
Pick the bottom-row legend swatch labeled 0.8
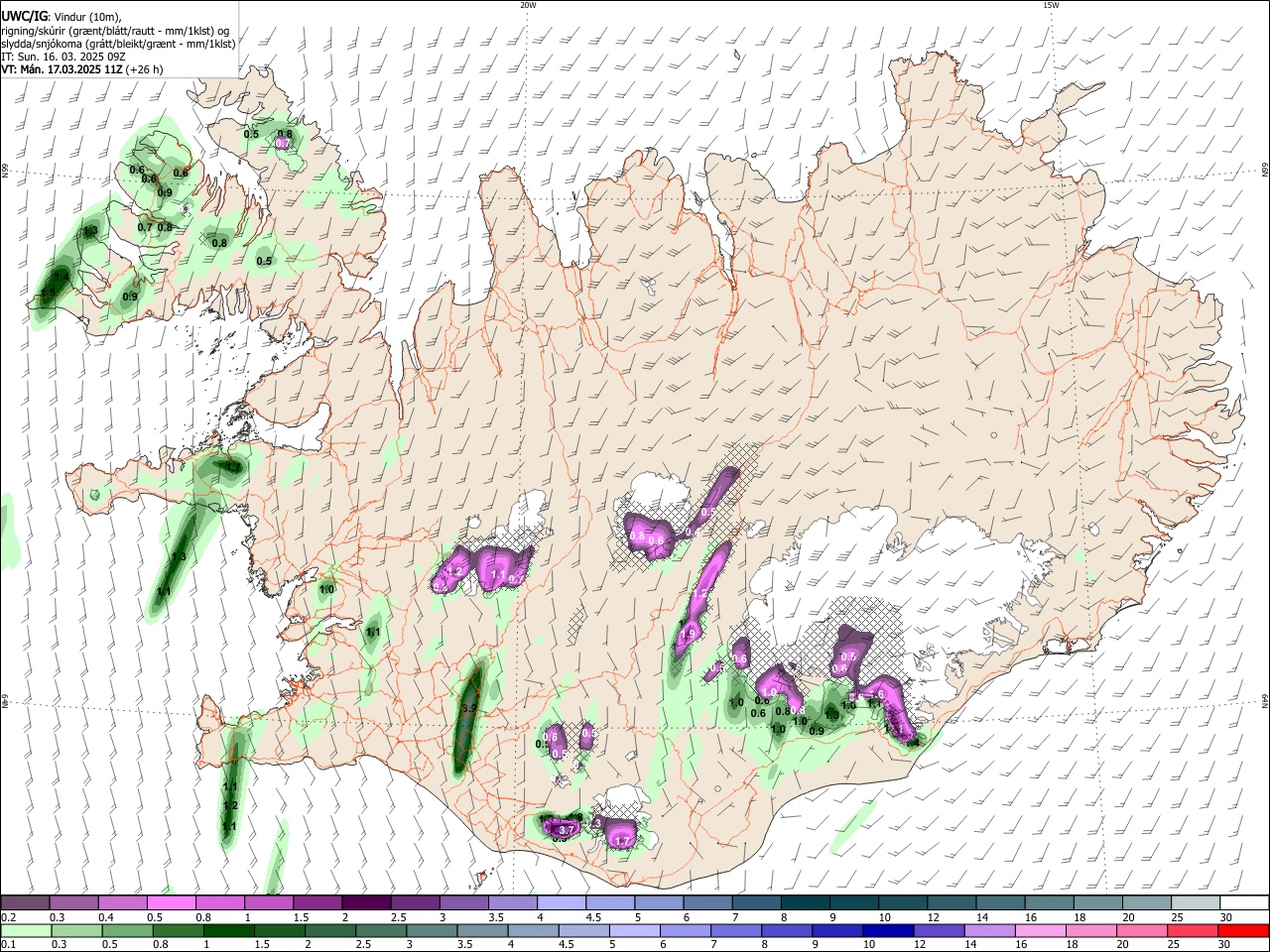179,930
